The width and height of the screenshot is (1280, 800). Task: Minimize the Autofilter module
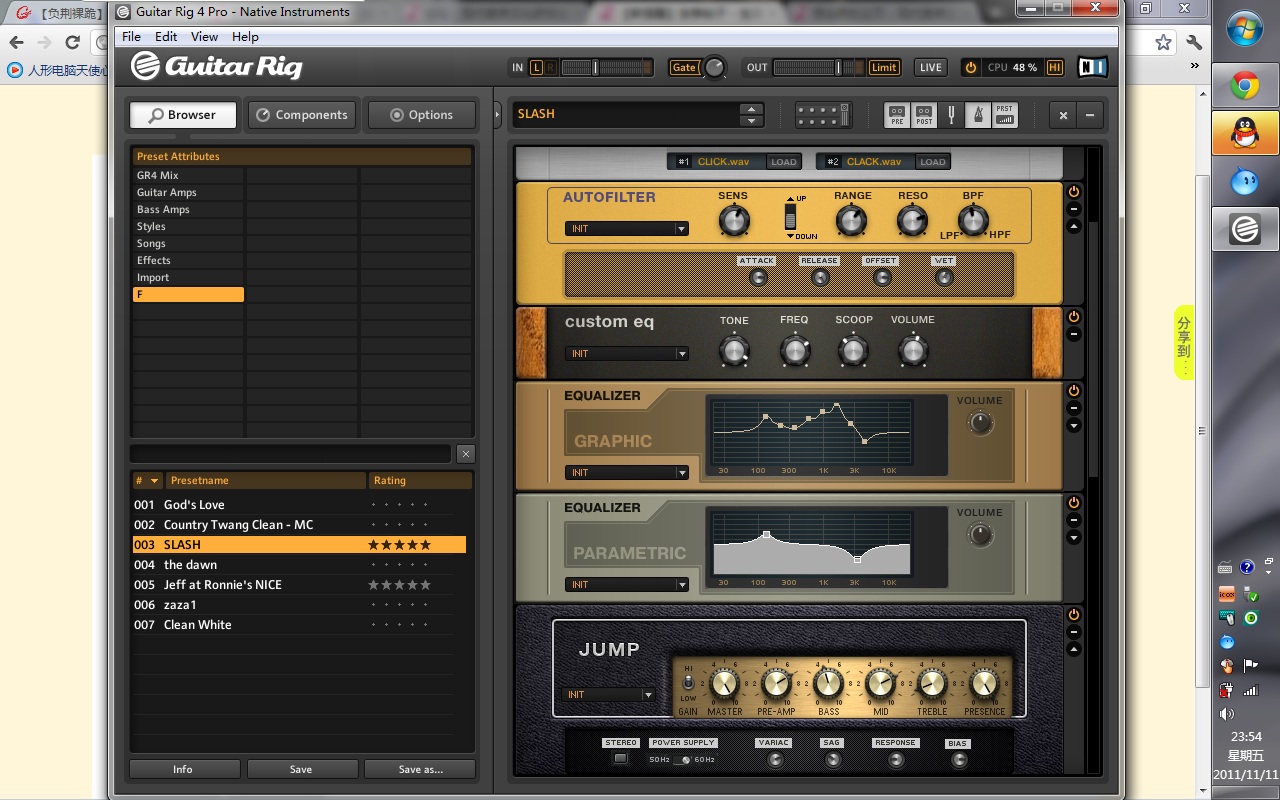point(1074,209)
